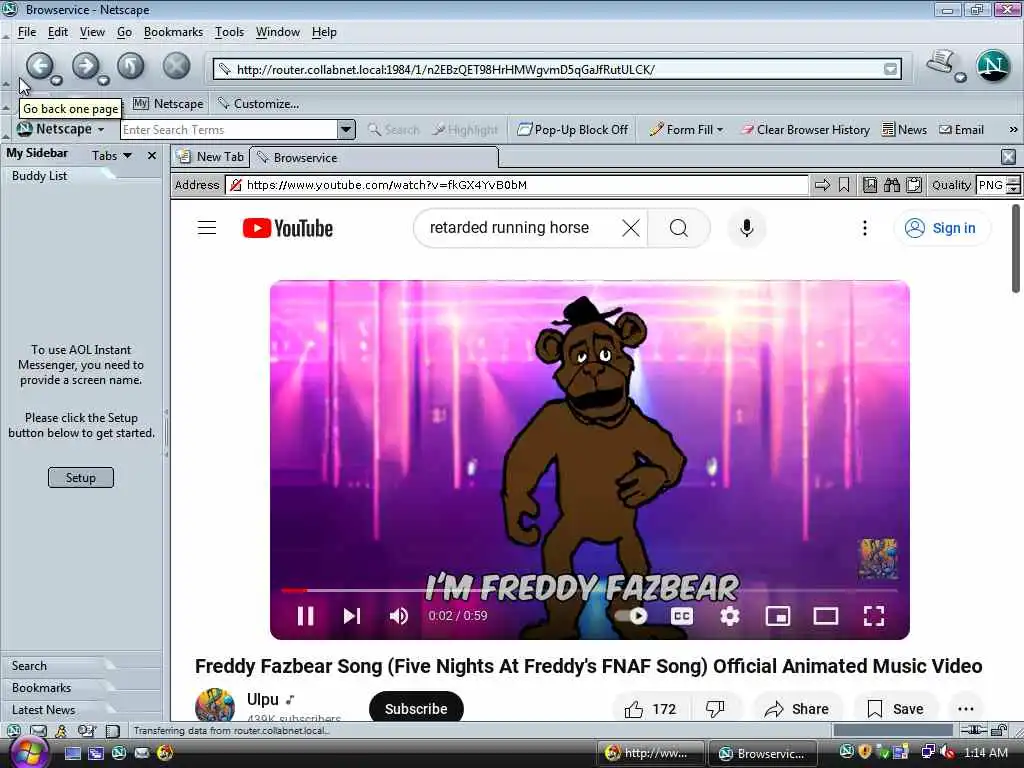The width and height of the screenshot is (1024, 768).
Task: Open YouTube settings three-dot menu
Action: [865, 228]
